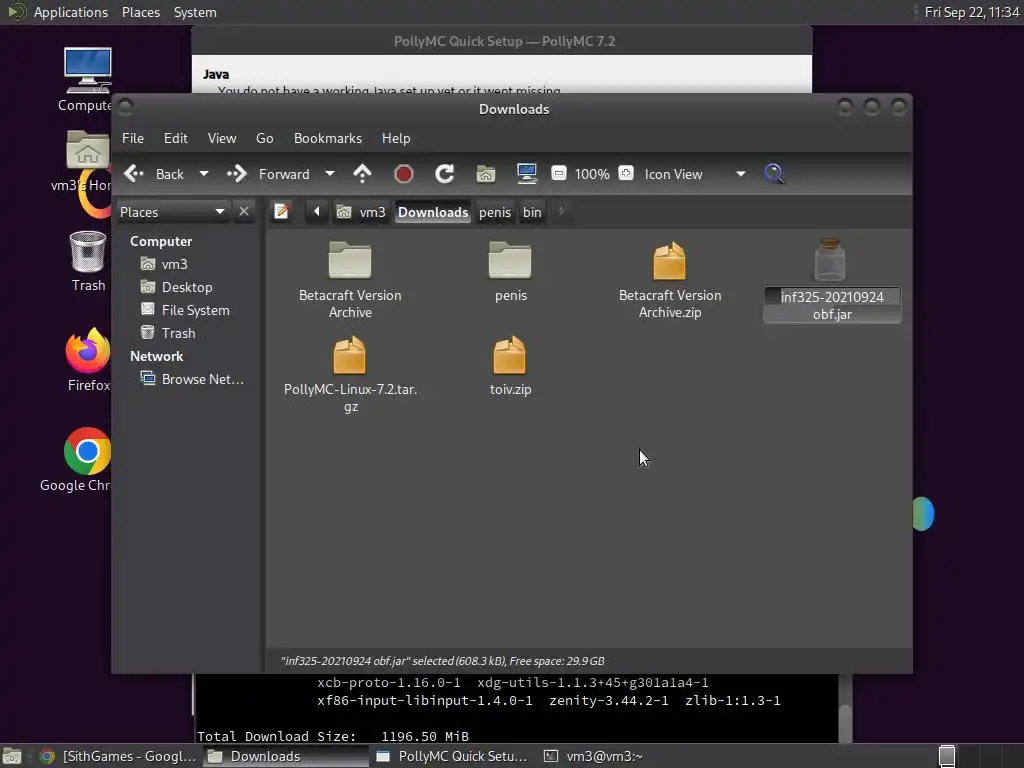Select the Betacraft Version Archive folder
The width and height of the screenshot is (1024, 768).
[x=350, y=280]
